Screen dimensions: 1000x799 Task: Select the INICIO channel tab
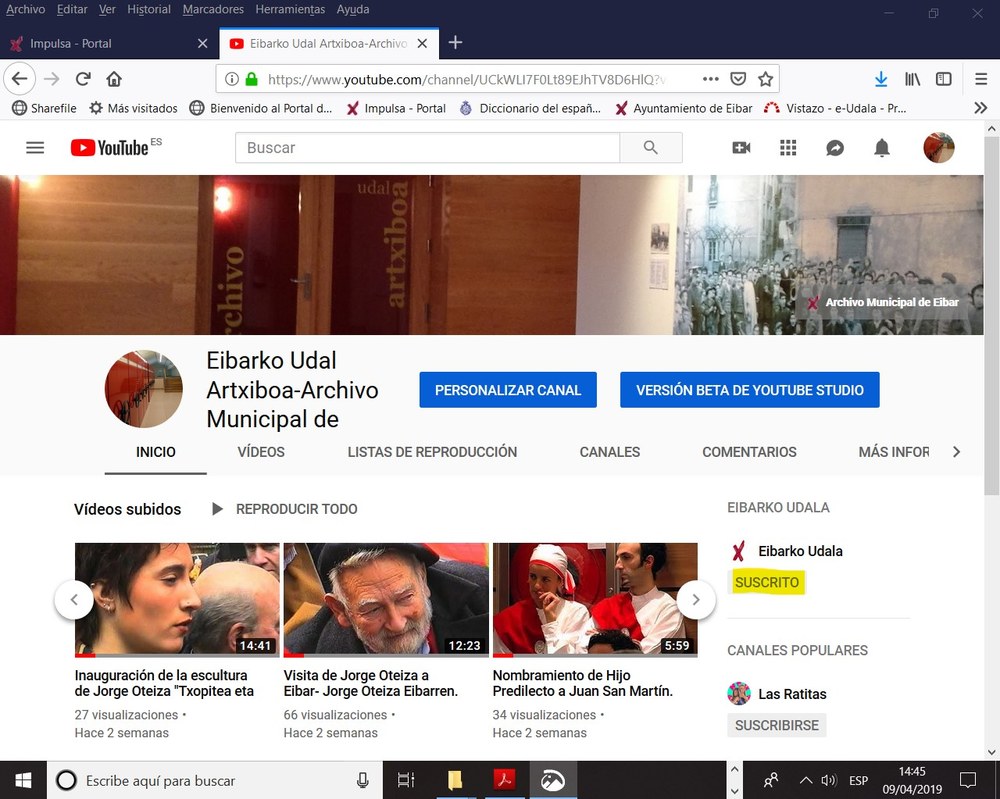tap(156, 452)
